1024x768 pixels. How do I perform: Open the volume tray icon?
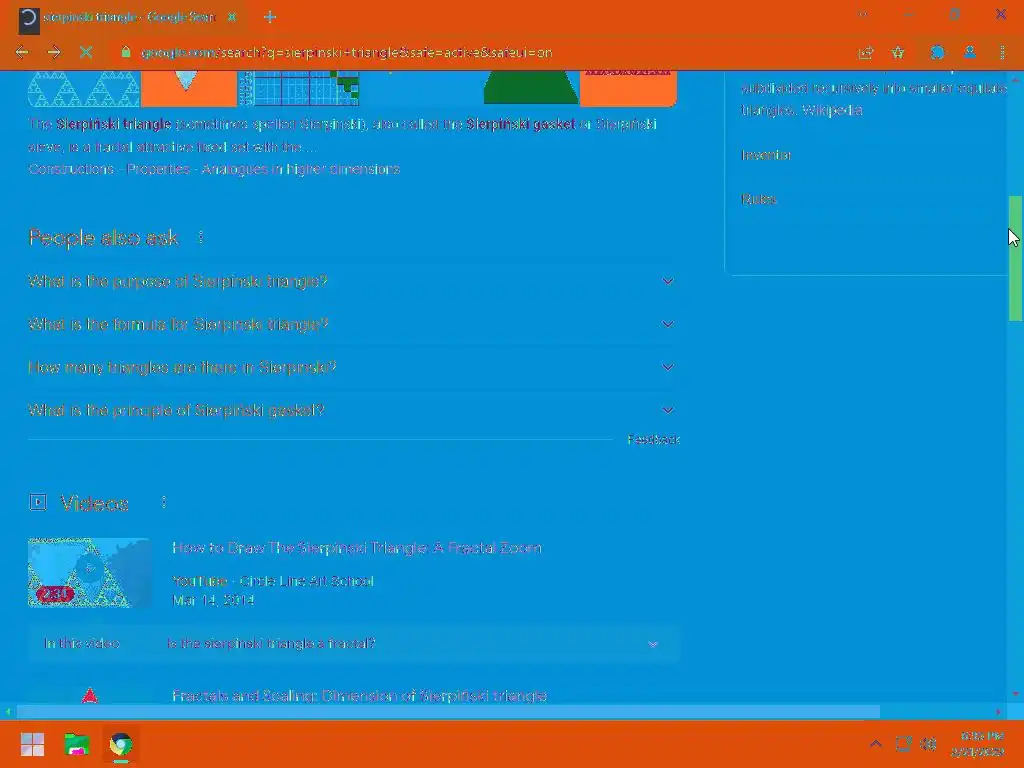928,744
